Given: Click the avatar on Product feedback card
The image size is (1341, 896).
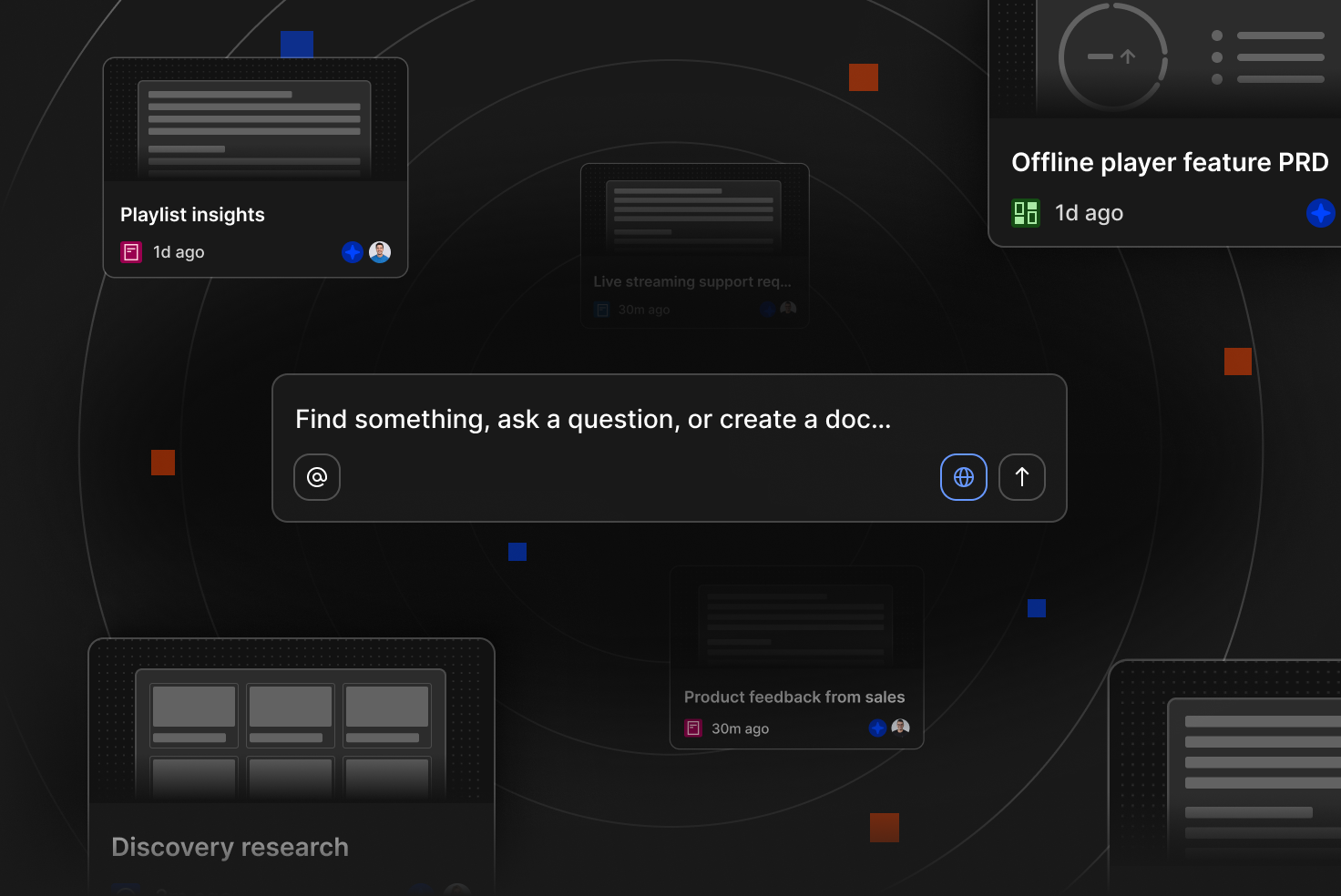Looking at the screenshot, I should pos(900,728).
